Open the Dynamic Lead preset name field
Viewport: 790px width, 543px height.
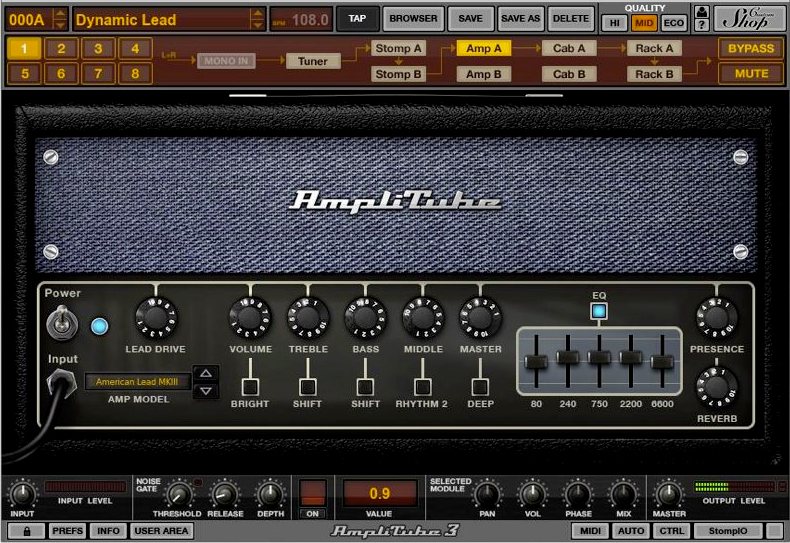point(162,20)
